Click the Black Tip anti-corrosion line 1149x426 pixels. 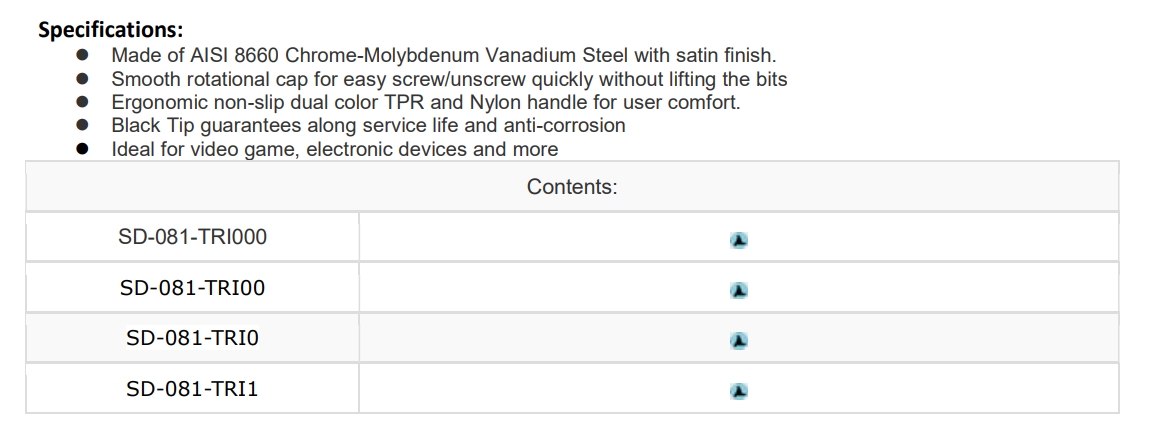(368, 126)
